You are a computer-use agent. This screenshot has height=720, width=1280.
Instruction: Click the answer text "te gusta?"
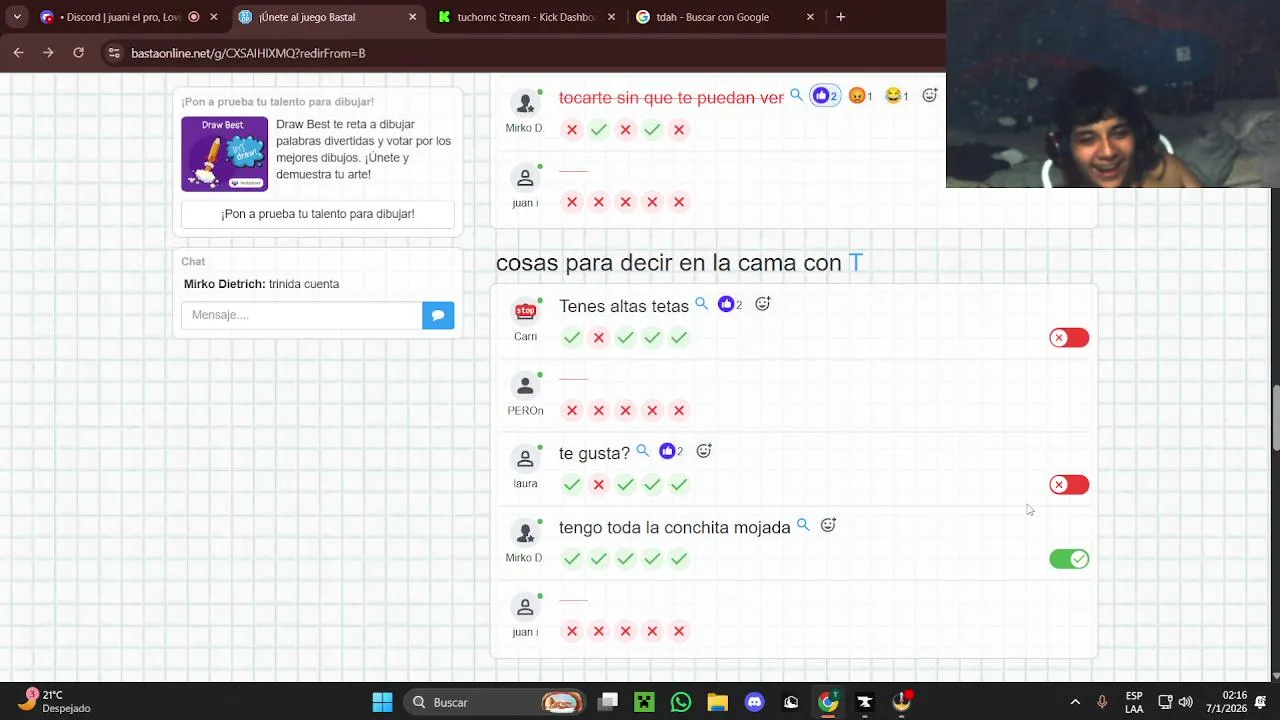click(594, 453)
